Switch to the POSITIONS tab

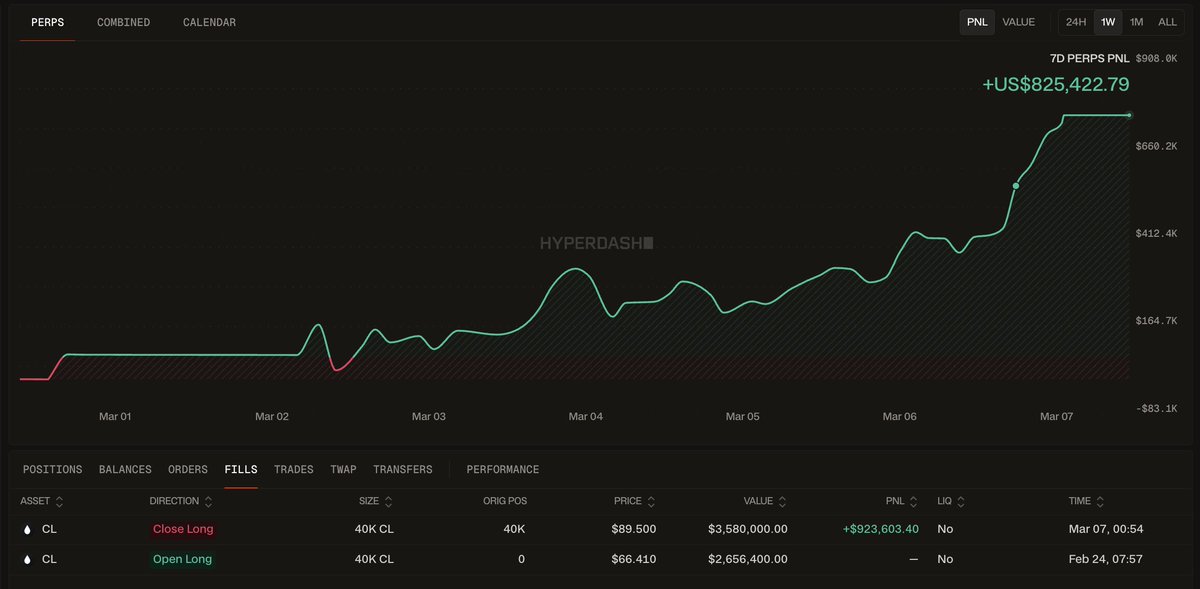pyautogui.click(x=52, y=469)
